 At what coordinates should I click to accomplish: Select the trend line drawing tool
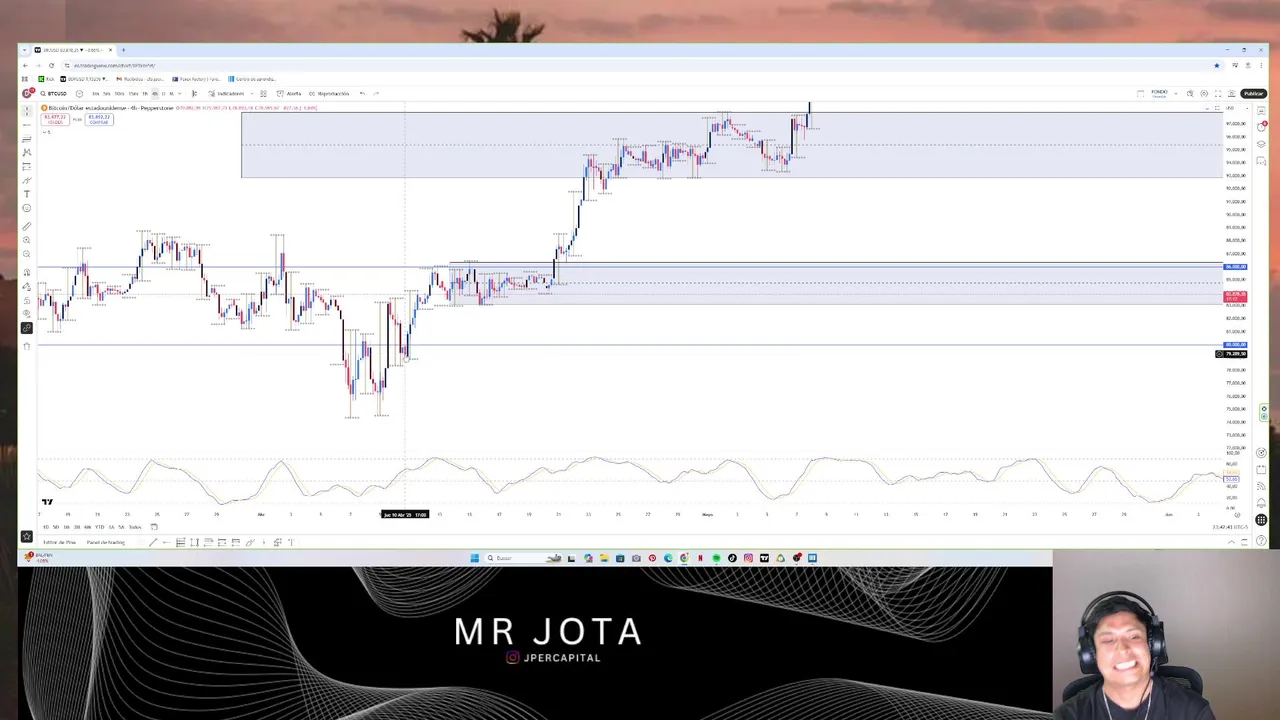pos(26,125)
